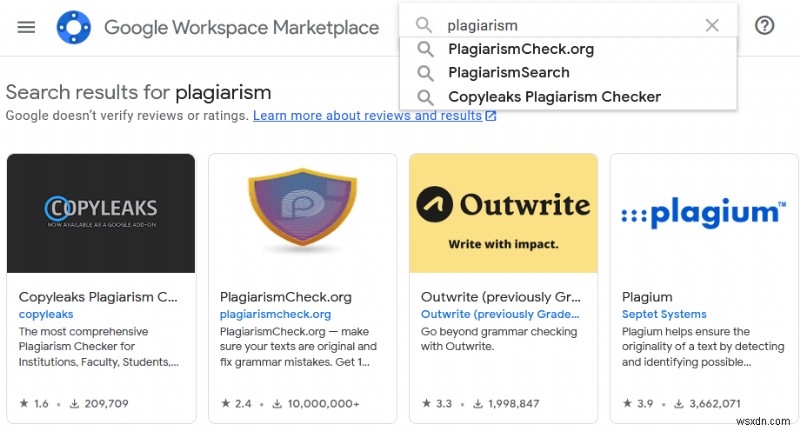Viewport: 800px width, 430px height.
Task: Visit the Septet Systems developer link
Action: (664, 314)
